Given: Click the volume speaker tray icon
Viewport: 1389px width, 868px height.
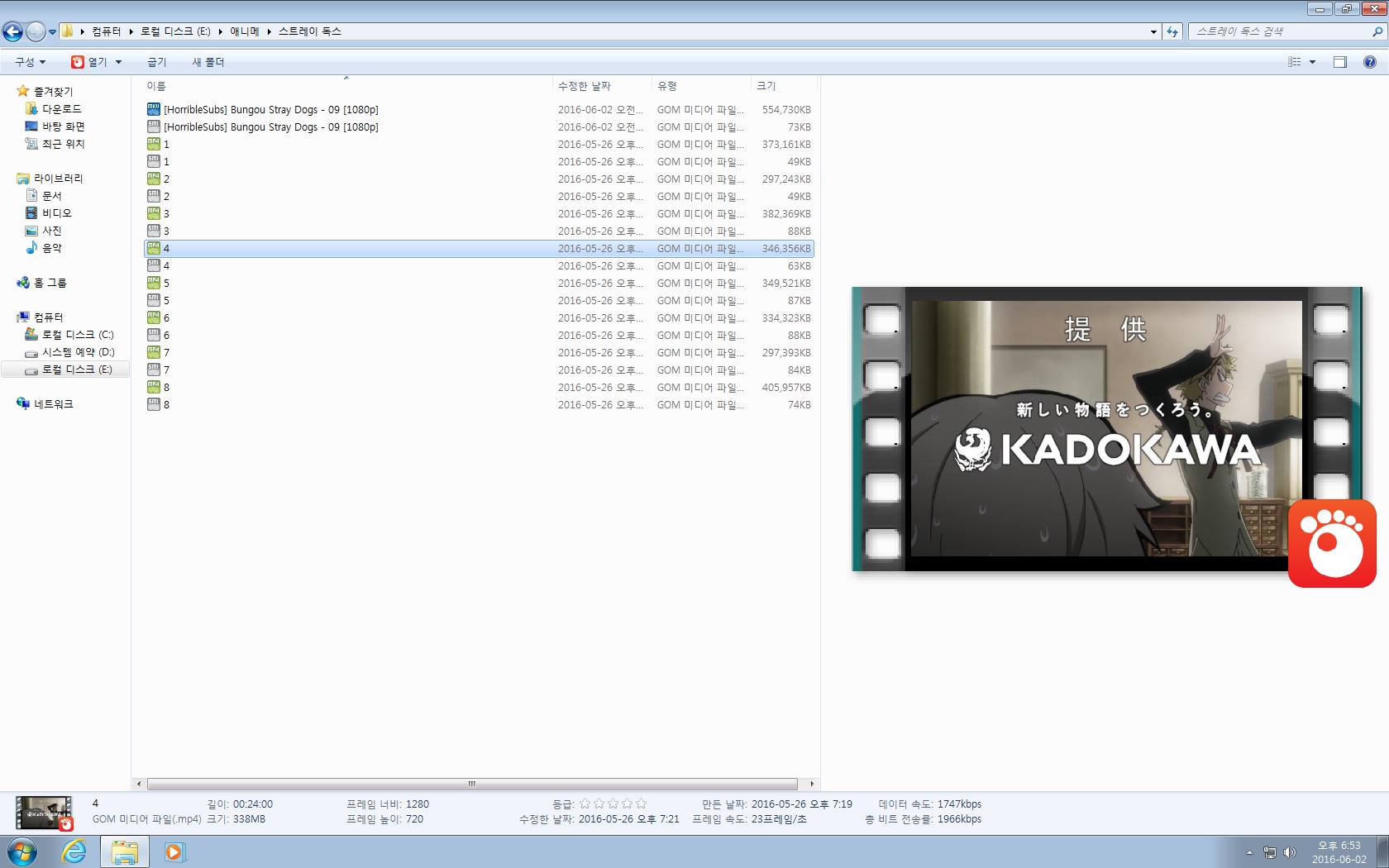Looking at the screenshot, I should (x=1289, y=852).
